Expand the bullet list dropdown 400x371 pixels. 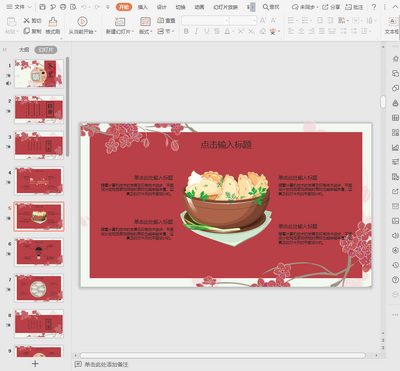(297, 21)
